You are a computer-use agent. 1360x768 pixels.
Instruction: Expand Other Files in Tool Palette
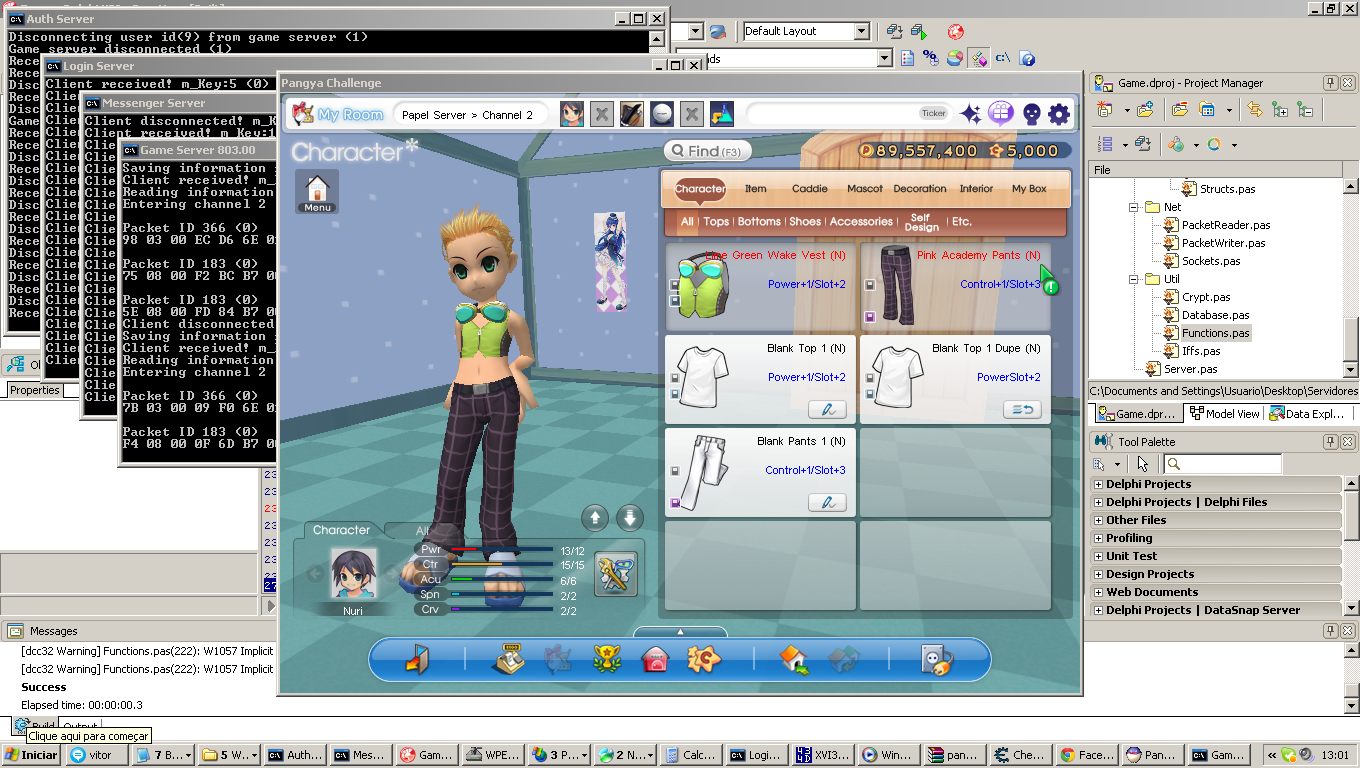(1099, 520)
